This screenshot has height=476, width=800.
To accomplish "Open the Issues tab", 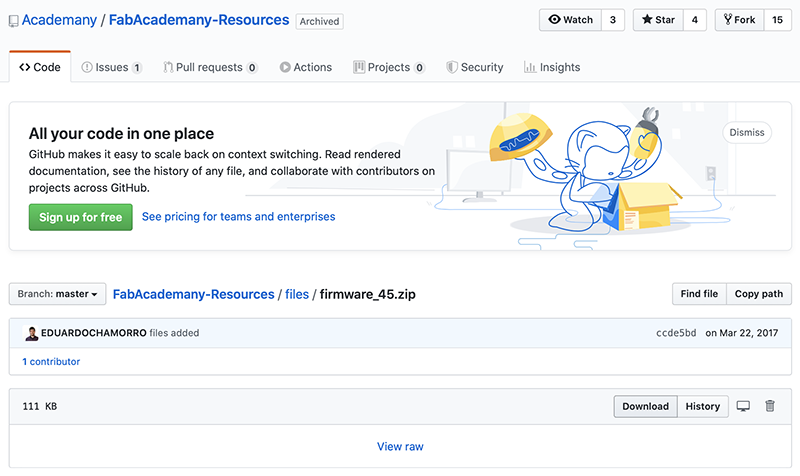I will pyautogui.click(x=112, y=67).
